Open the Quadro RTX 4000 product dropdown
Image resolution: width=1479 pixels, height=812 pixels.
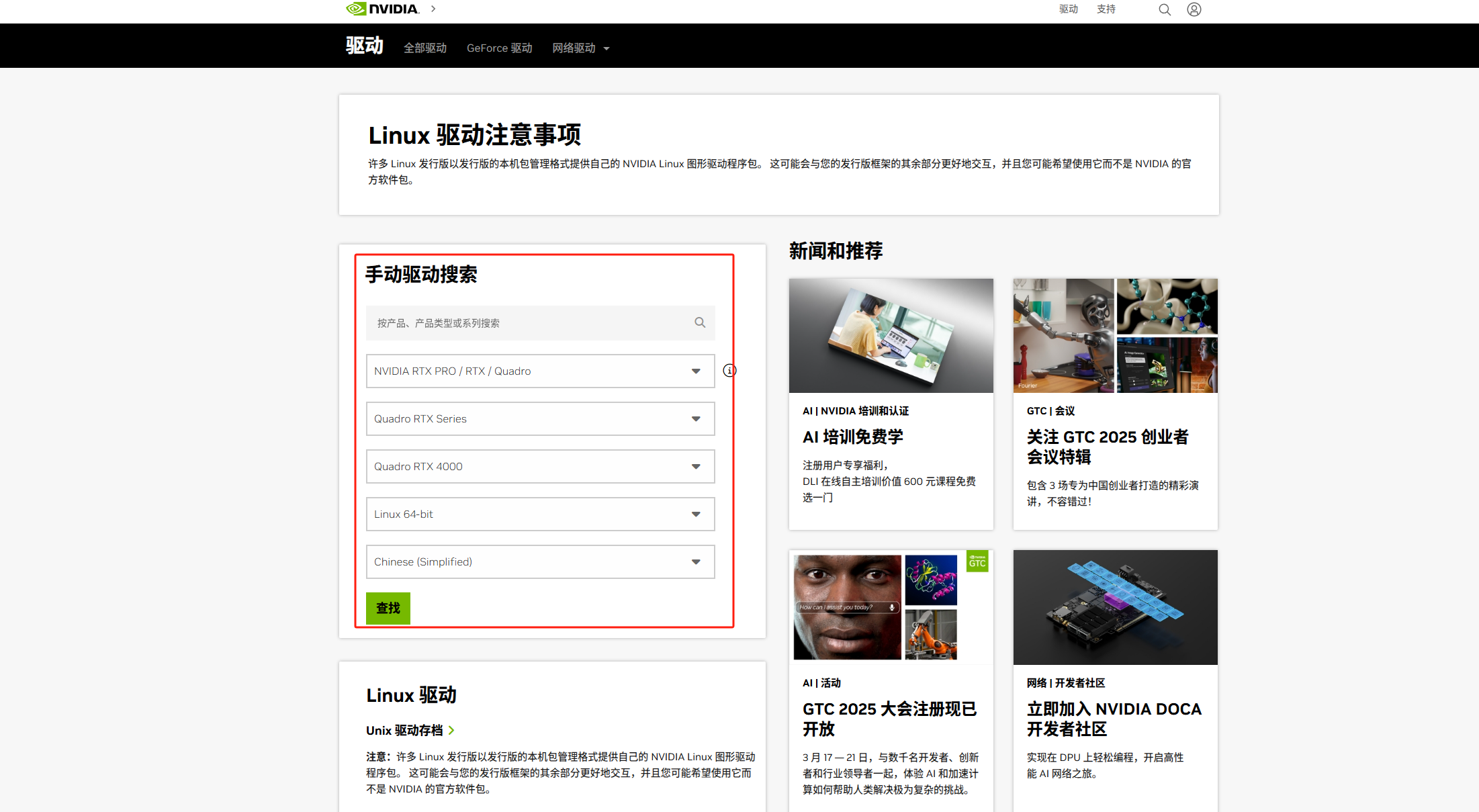click(540, 467)
